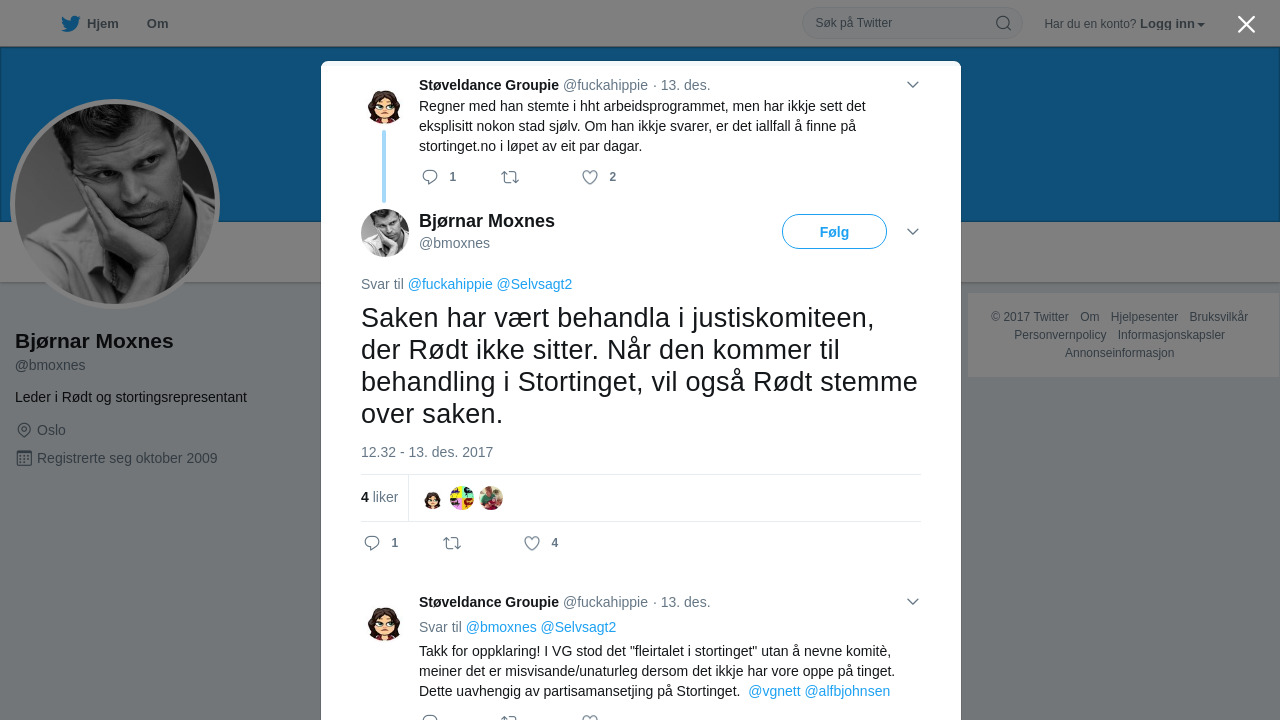Like the top Støveldance Groupie tweet

coord(590,177)
